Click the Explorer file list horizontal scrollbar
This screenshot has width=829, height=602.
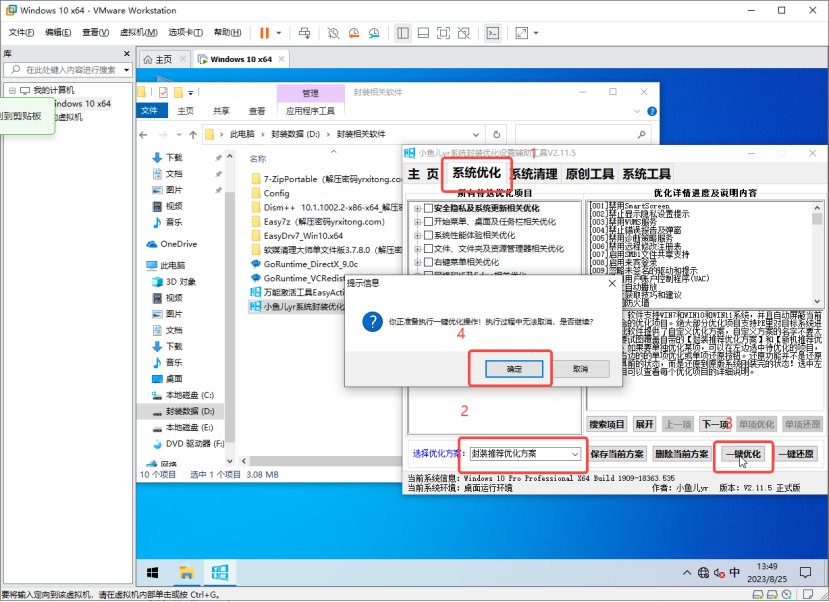pos(326,461)
